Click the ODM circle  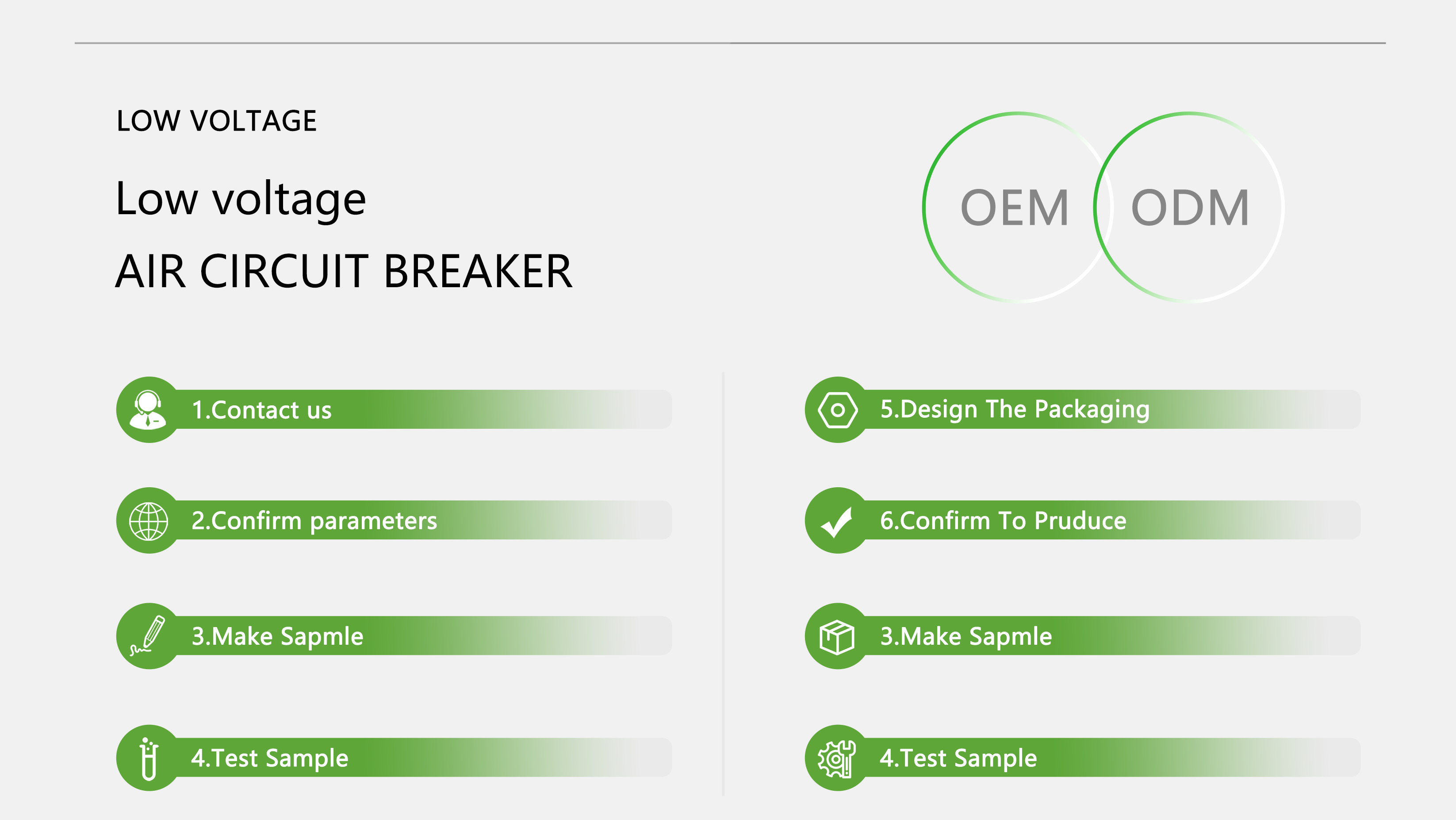pos(1189,208)
